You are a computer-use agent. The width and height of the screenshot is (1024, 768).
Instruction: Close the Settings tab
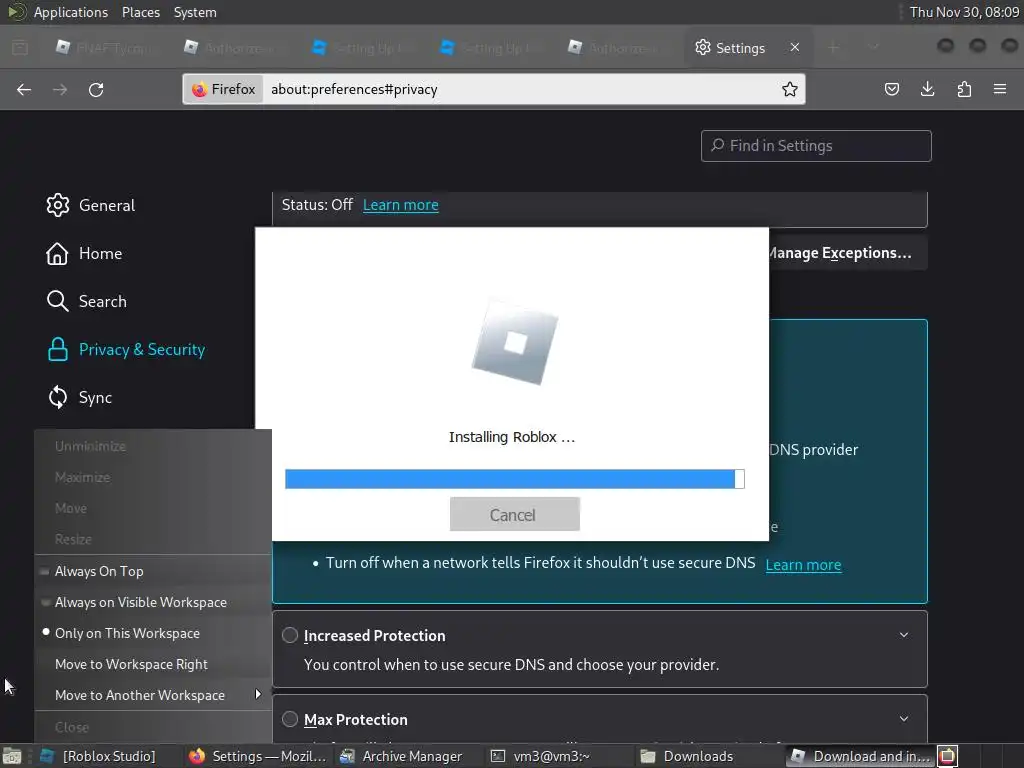(795, 47)
